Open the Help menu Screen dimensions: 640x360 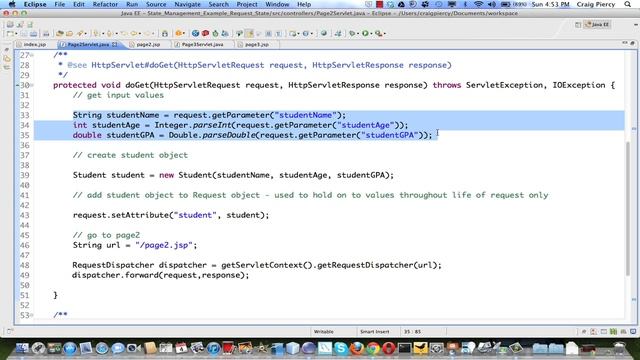click(x=304, y=4)
